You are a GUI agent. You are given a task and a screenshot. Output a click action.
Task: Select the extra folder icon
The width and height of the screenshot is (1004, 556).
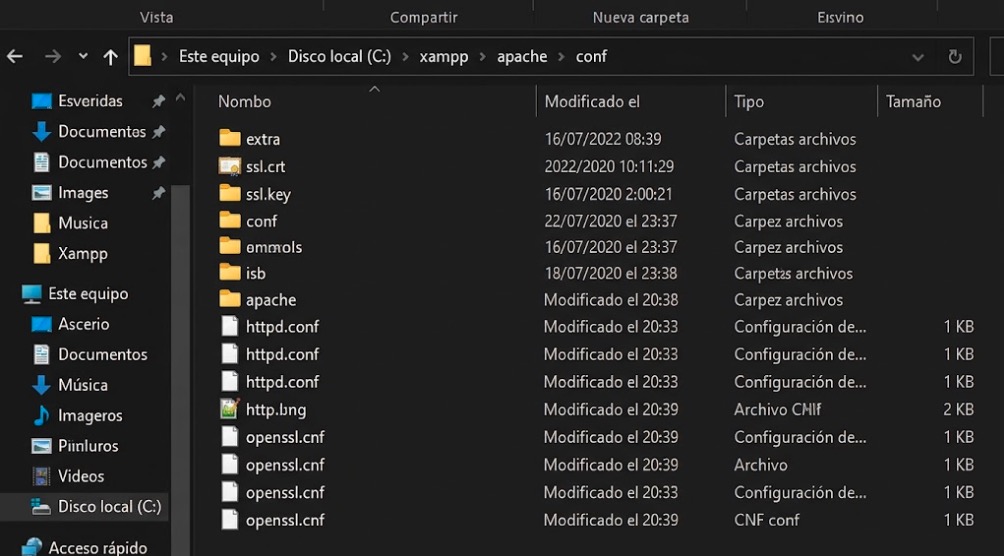(230, 138)
